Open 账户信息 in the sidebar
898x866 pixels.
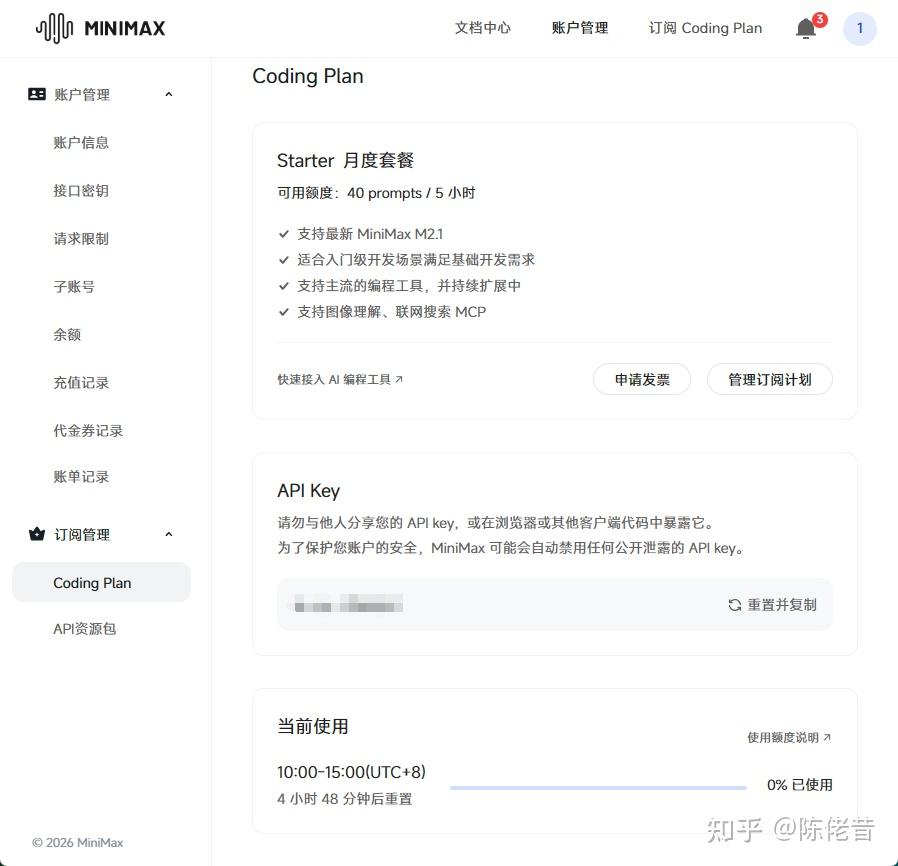(81, 143)
